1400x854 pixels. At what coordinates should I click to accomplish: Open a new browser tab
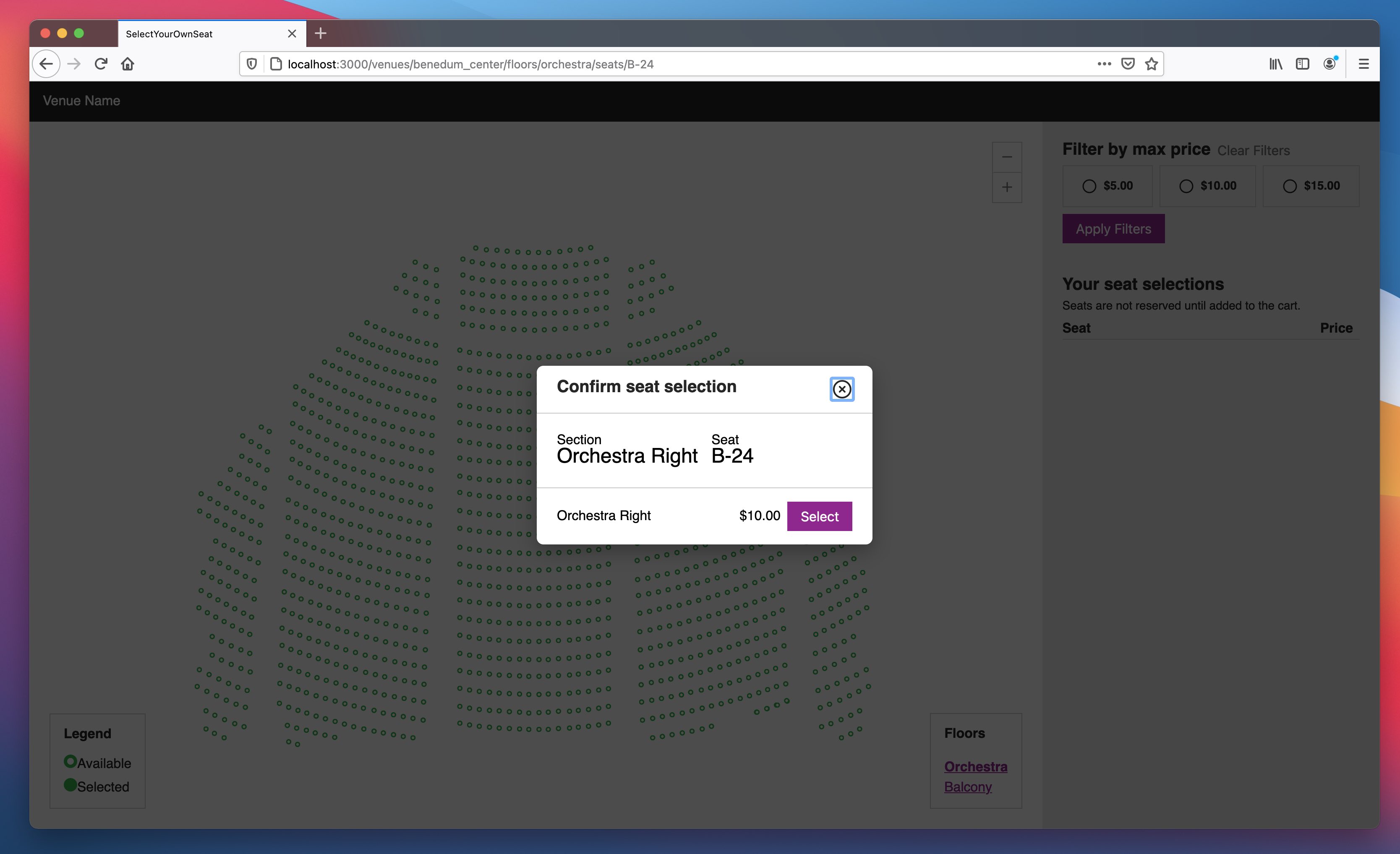(321, 33)
